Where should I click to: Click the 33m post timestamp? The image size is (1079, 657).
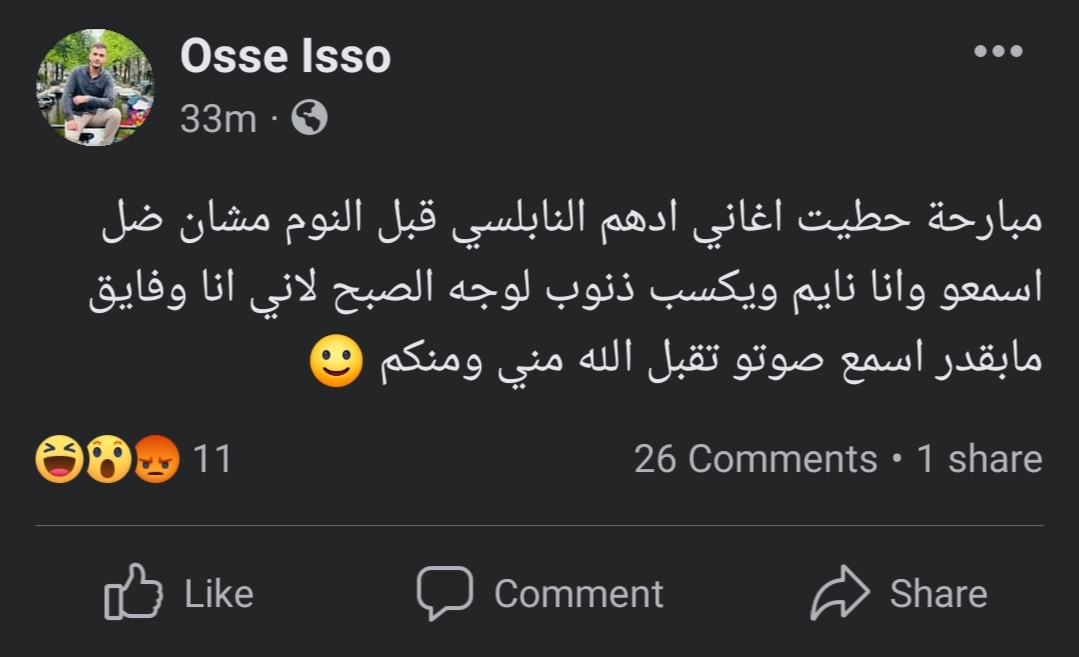coord(218,120)
